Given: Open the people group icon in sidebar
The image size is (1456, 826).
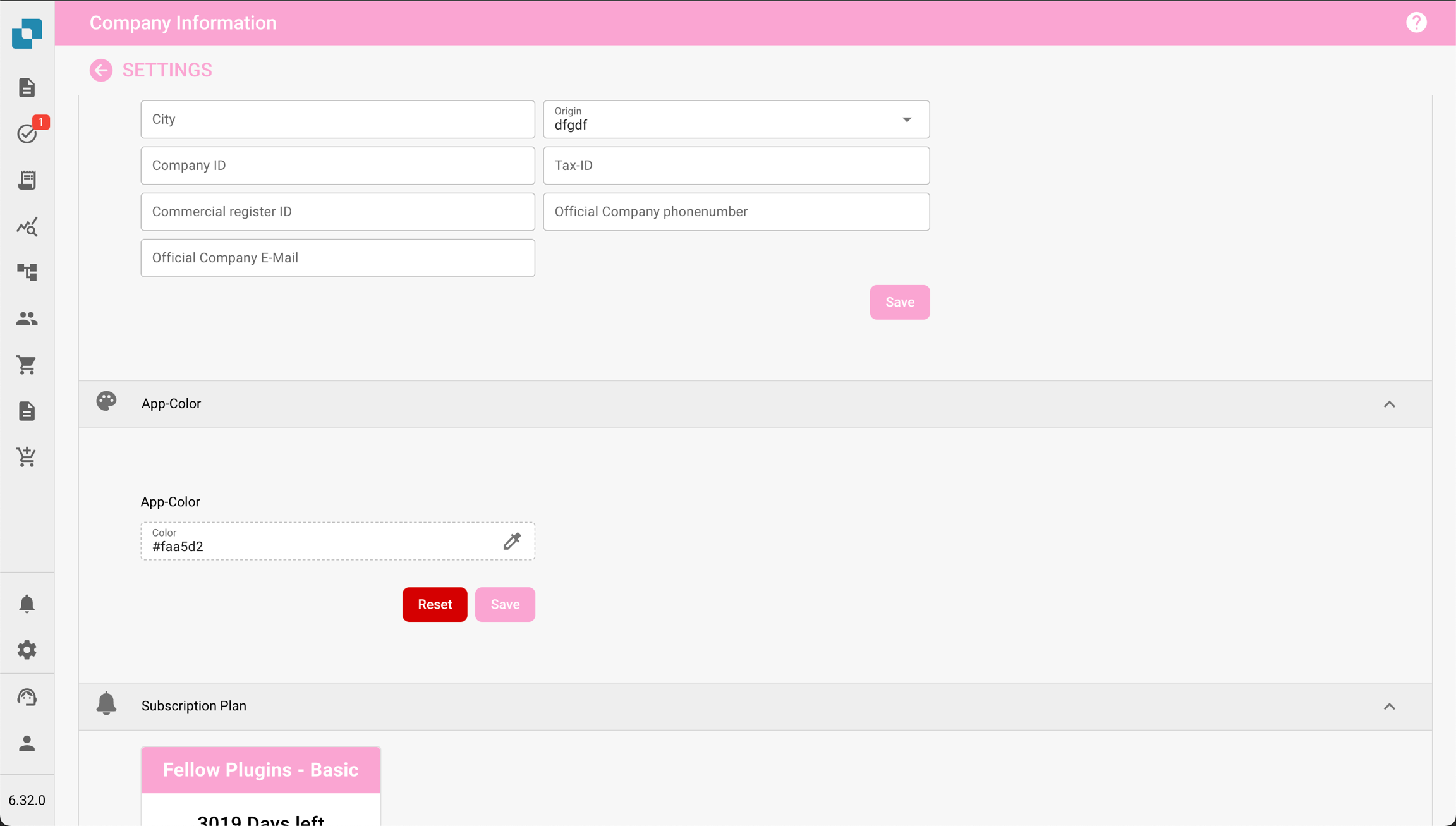Looking at the screenshot, I should tap(27, 319).
